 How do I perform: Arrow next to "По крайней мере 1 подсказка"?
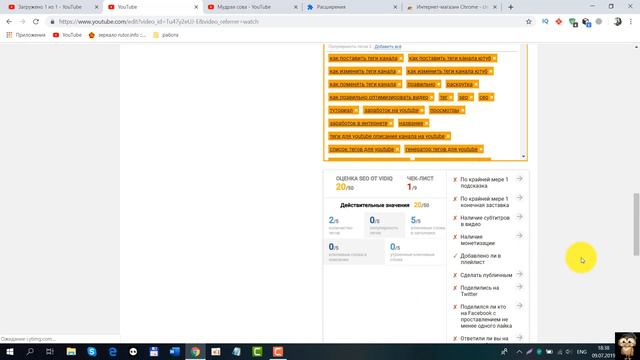pos(519,179)
